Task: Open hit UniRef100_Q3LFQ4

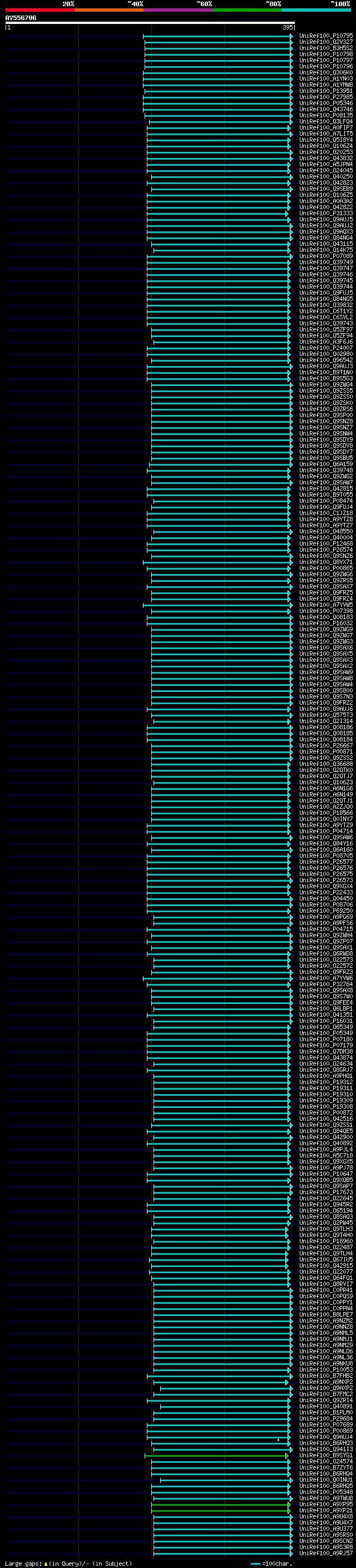Action: (x=325, y=122)
